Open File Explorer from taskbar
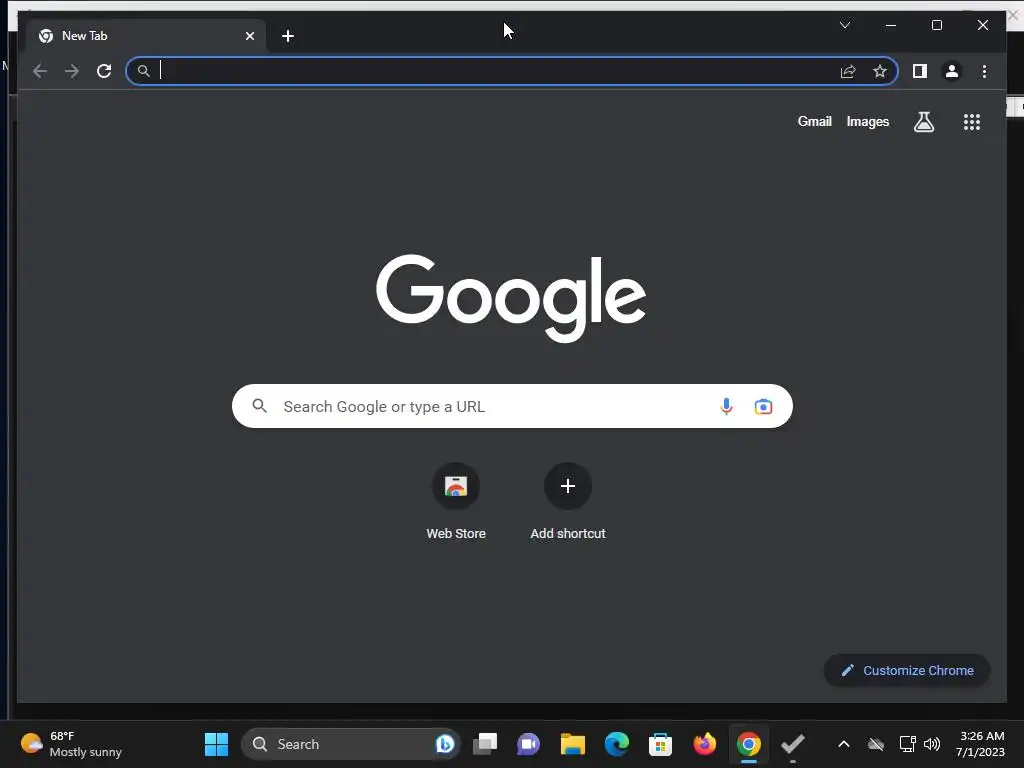This screenshot has height=768, width=1024. (x=573, y=744)
